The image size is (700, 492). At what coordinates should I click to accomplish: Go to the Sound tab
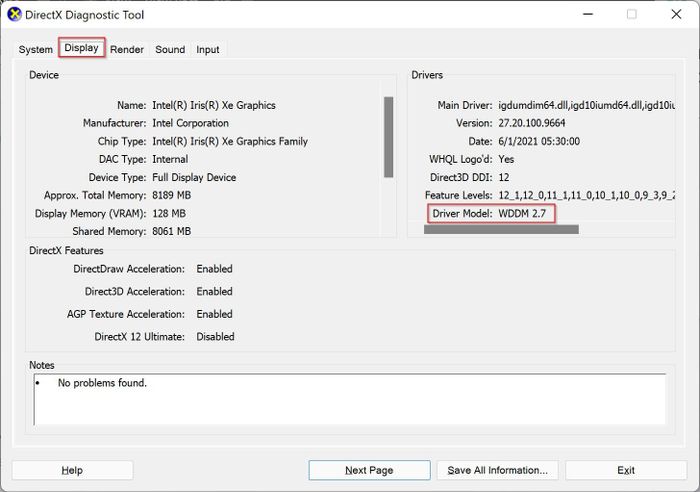(170, 50)
